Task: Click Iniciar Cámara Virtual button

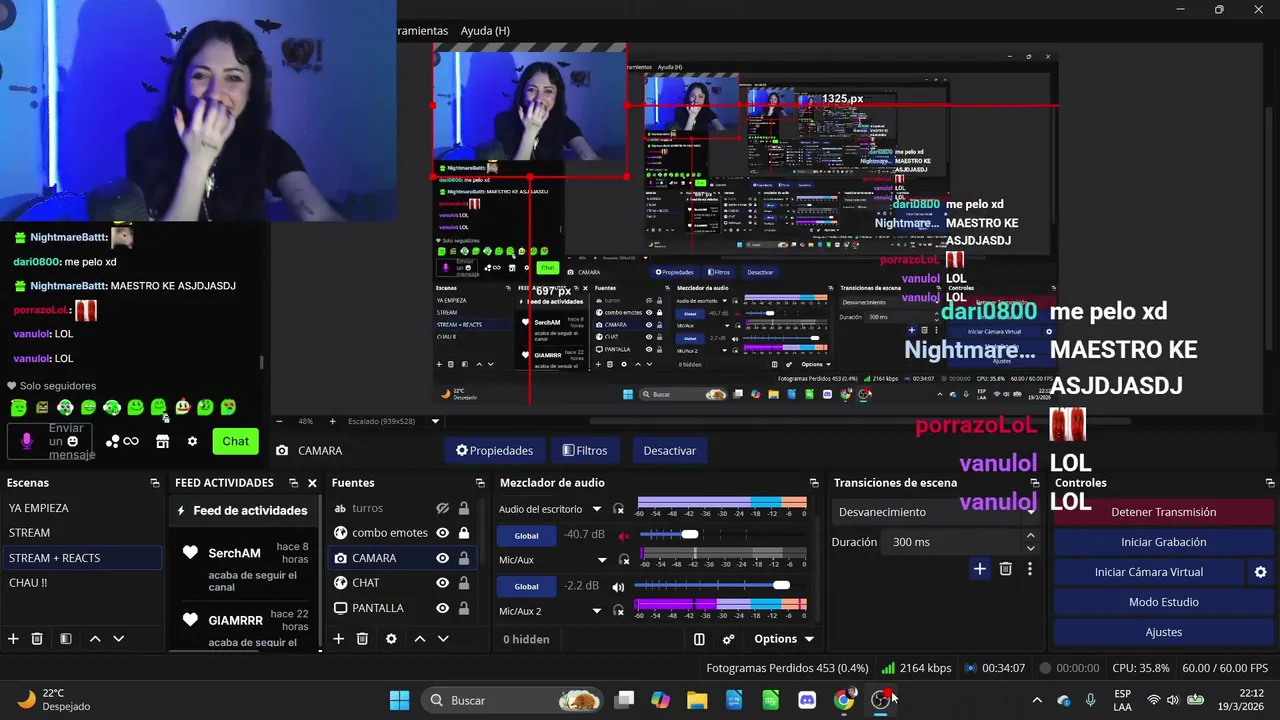Action: click(x=1149, y=572)
